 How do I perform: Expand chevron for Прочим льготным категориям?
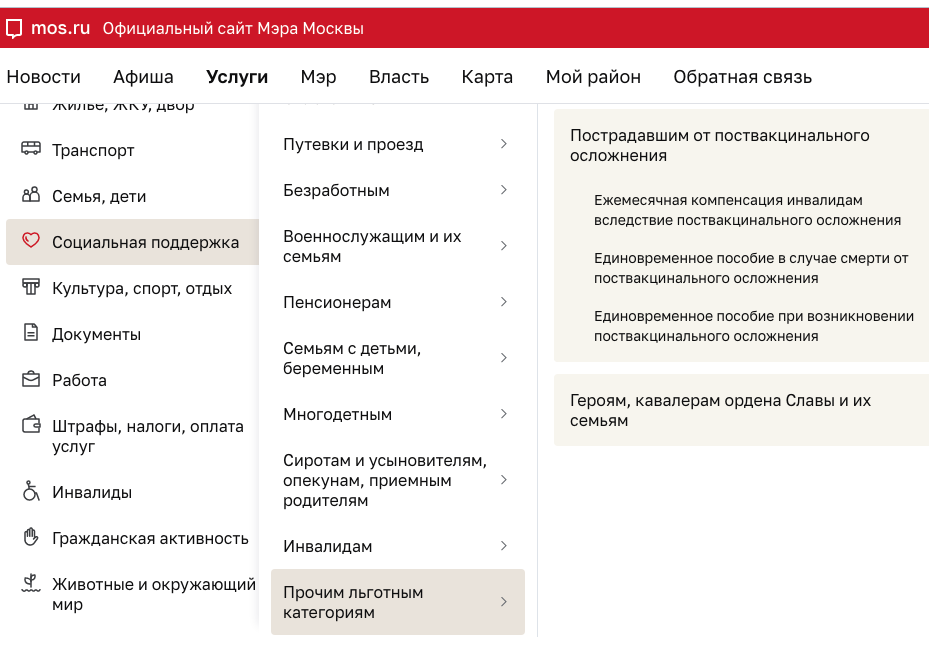(x=504, y=602)
